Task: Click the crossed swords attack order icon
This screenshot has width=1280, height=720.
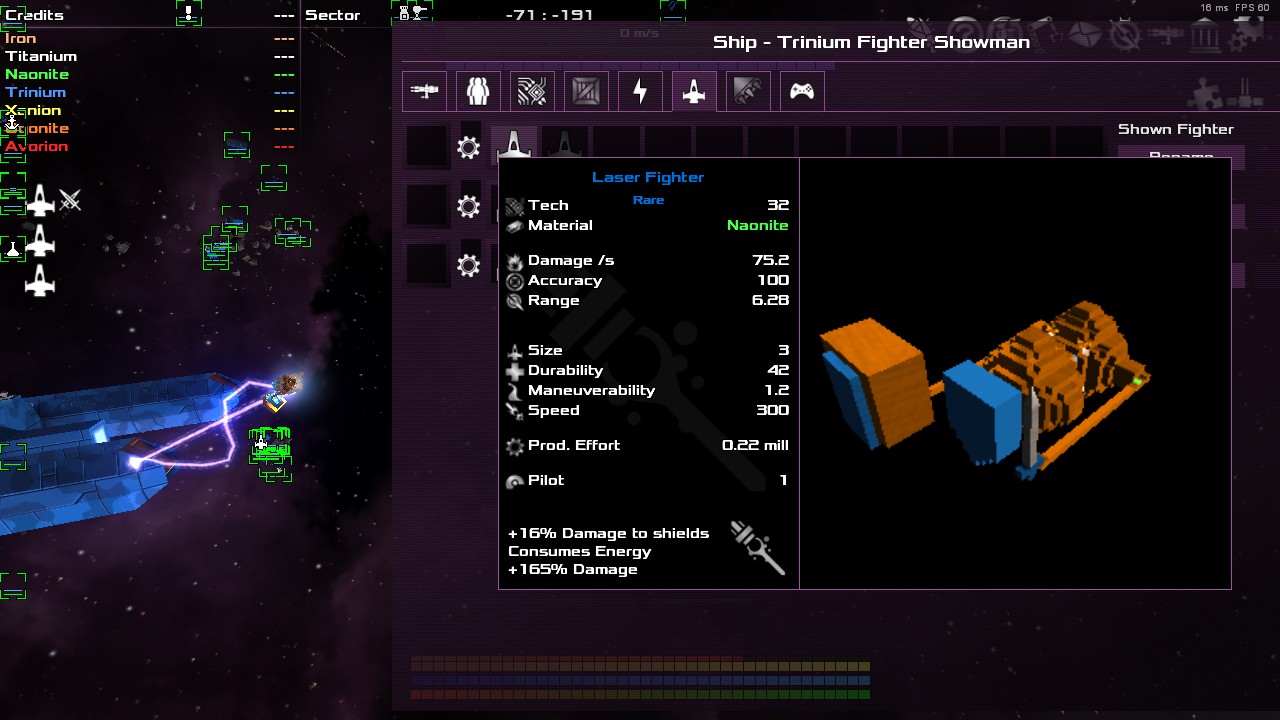Action: click(x=70, y=201)
